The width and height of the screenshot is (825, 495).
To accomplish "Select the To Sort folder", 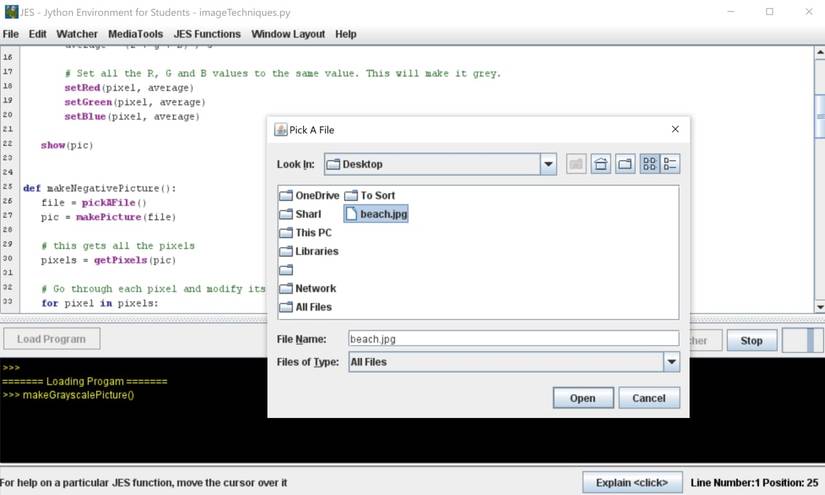I will click(x=370, y=196).
